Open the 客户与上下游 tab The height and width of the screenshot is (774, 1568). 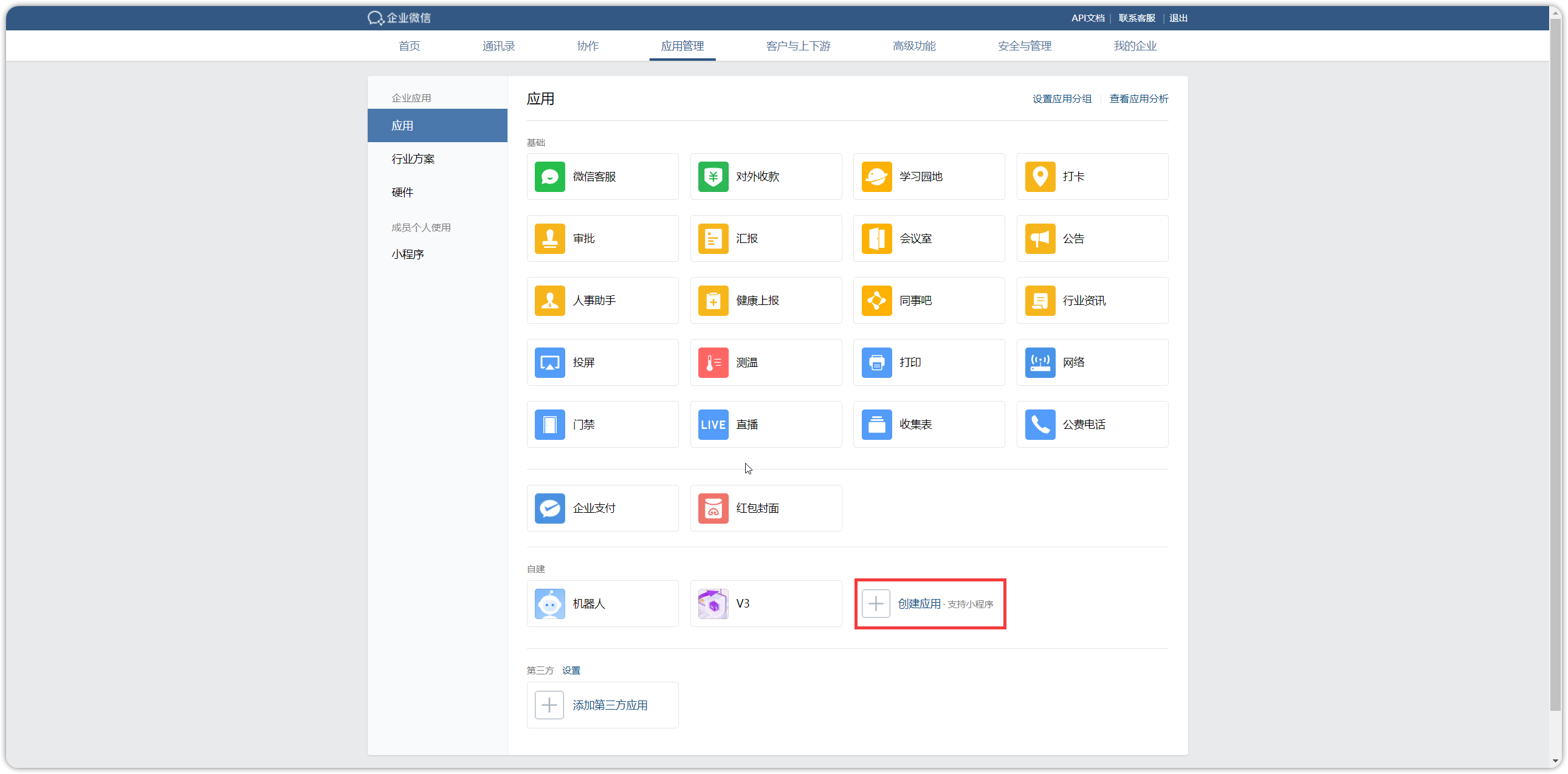(x=798, y=46)
